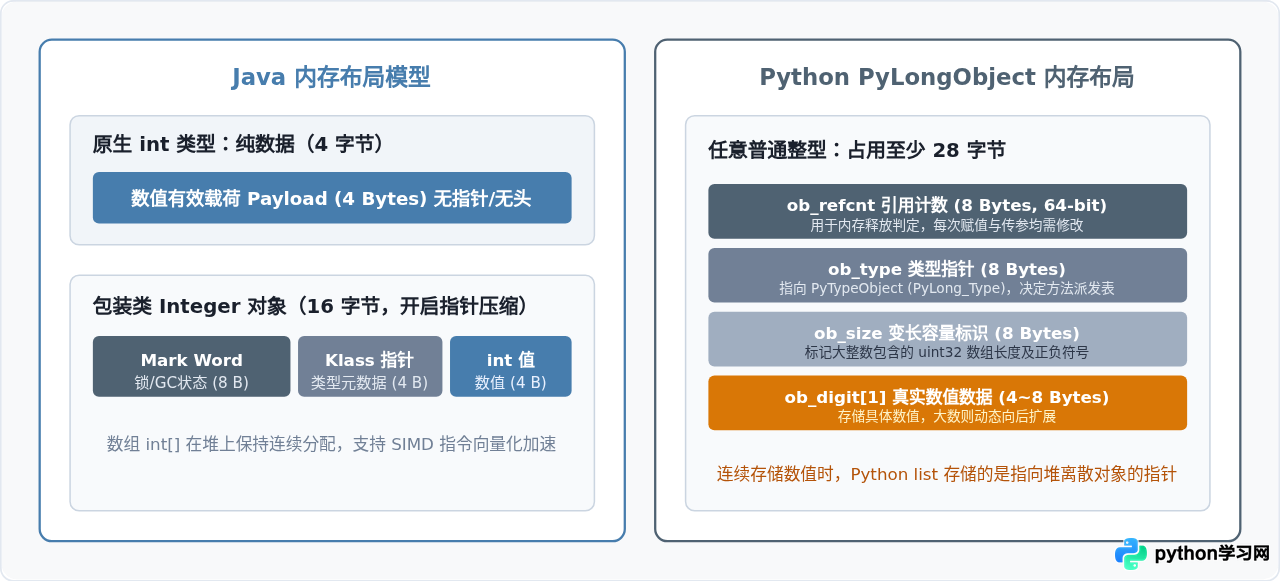Click the 数值有效载荷 Payload (4 Bytes) block

332,198
